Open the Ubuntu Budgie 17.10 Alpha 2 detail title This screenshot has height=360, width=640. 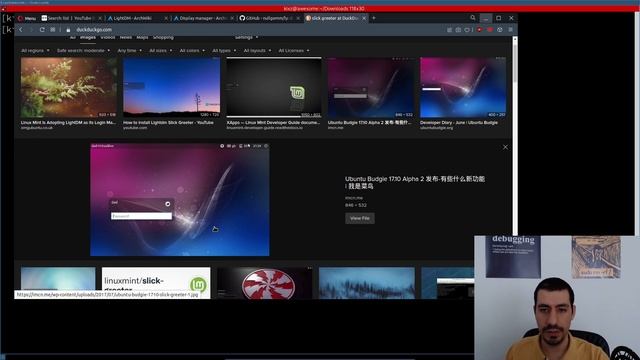[x=415, y=182]
